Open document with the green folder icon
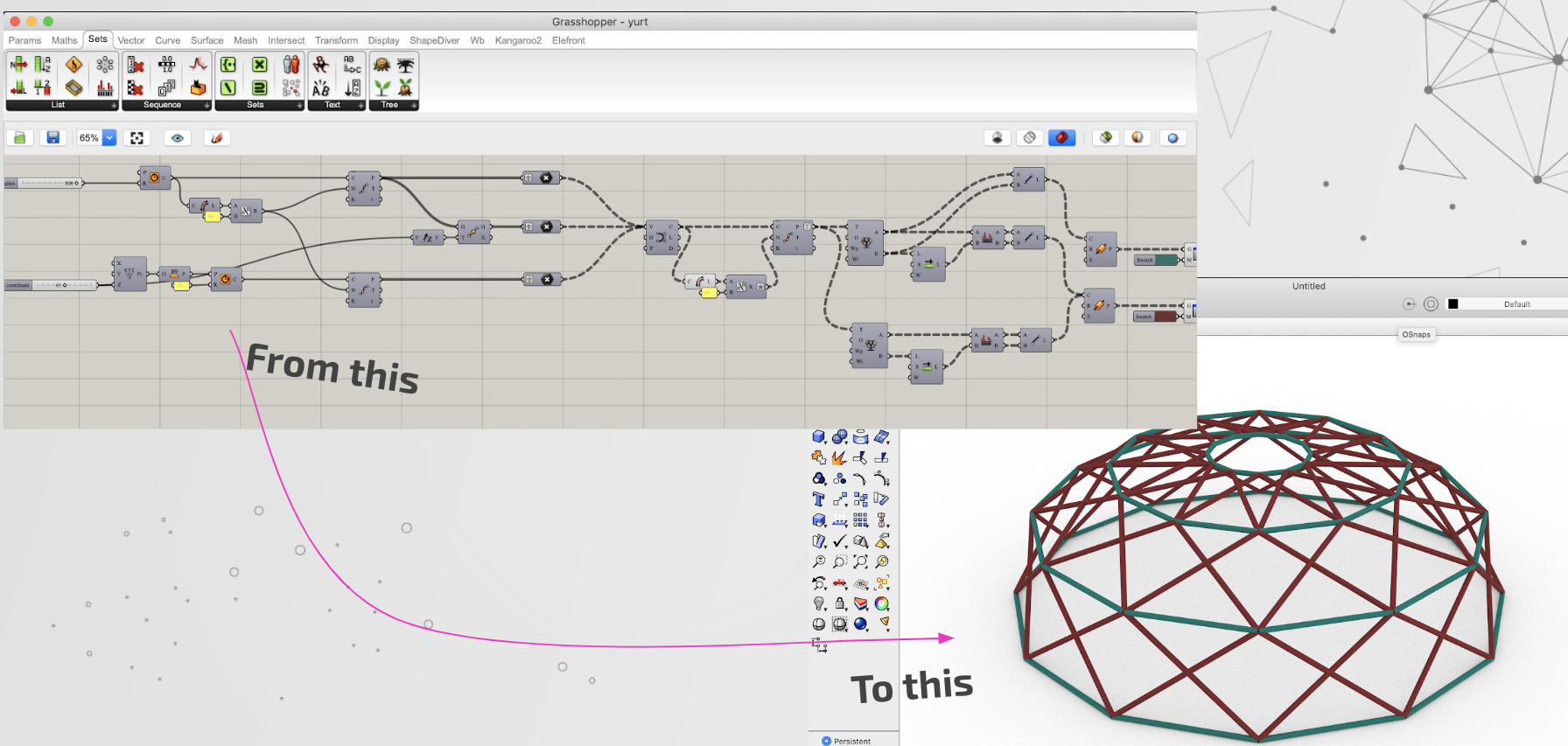Screen dimensions: 1568x746 tap(20, 138)
